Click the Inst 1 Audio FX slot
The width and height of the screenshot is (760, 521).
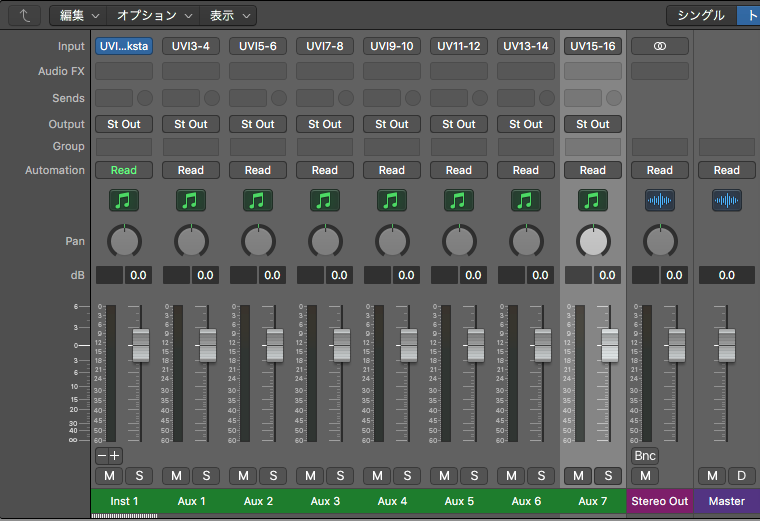coord(124,71)
